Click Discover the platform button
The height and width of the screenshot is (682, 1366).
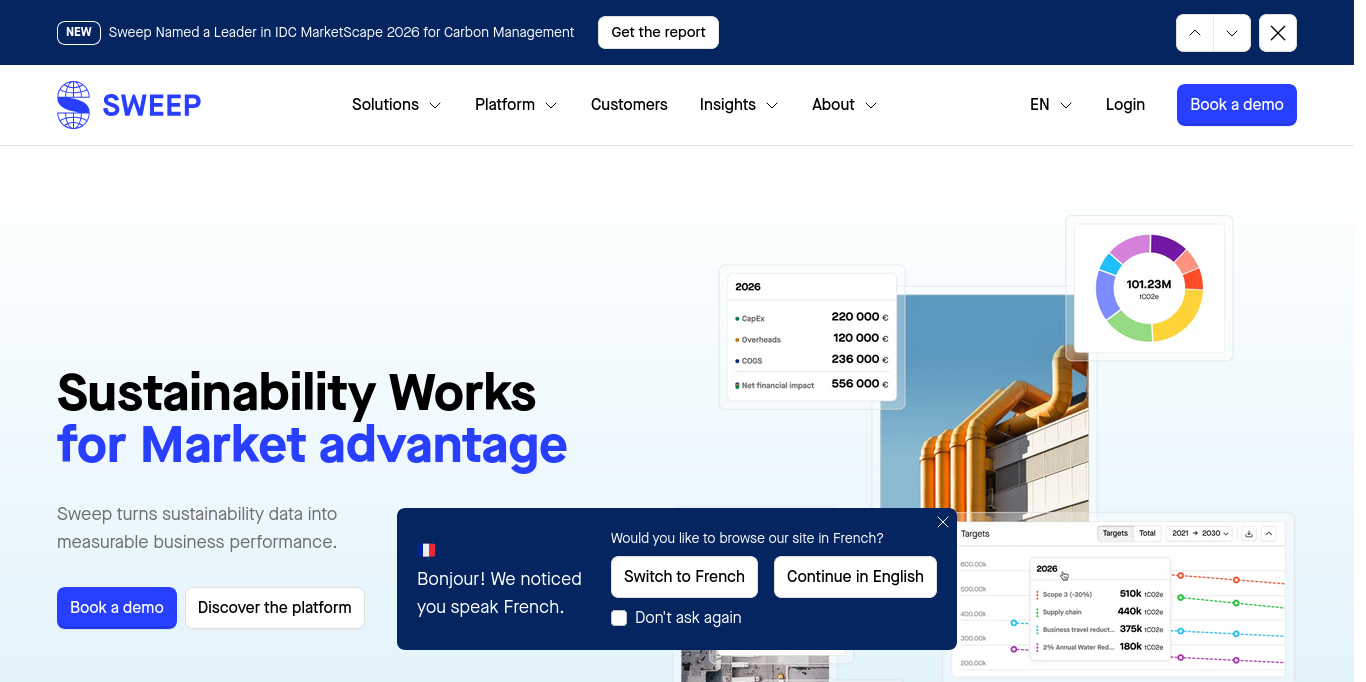point(275,608)
